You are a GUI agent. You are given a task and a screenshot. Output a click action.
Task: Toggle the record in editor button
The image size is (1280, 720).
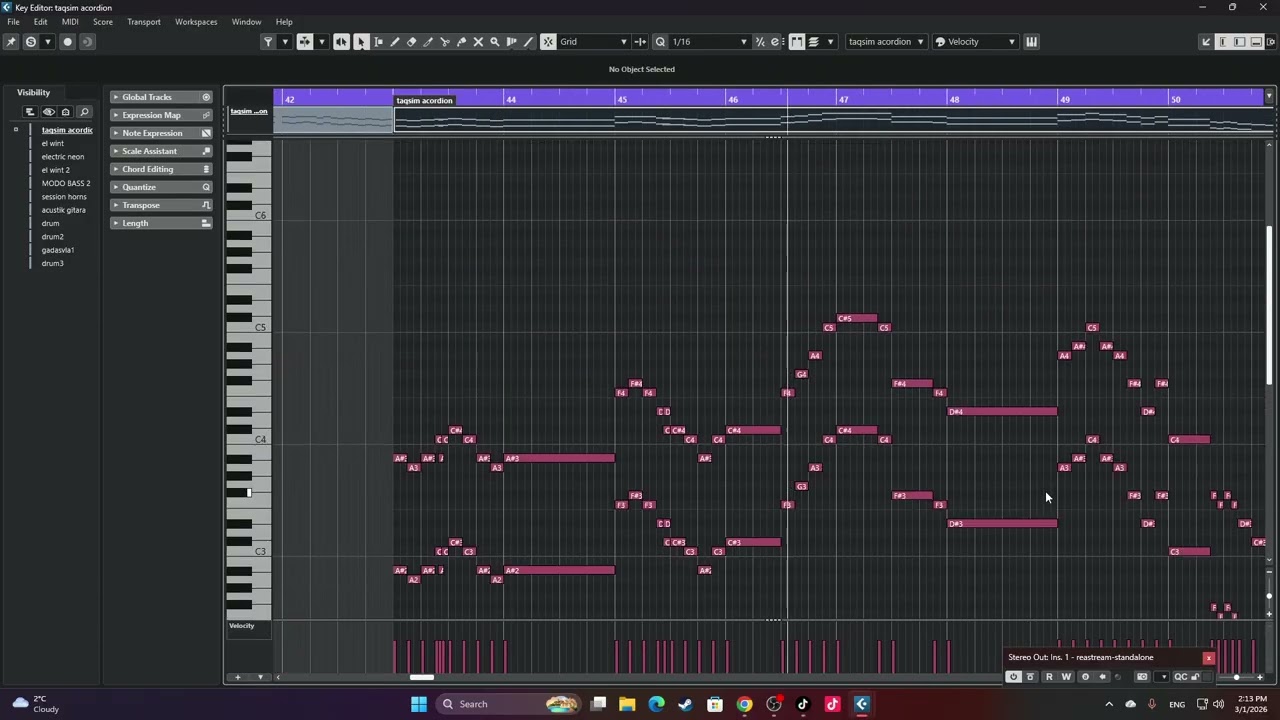point(67,42)
